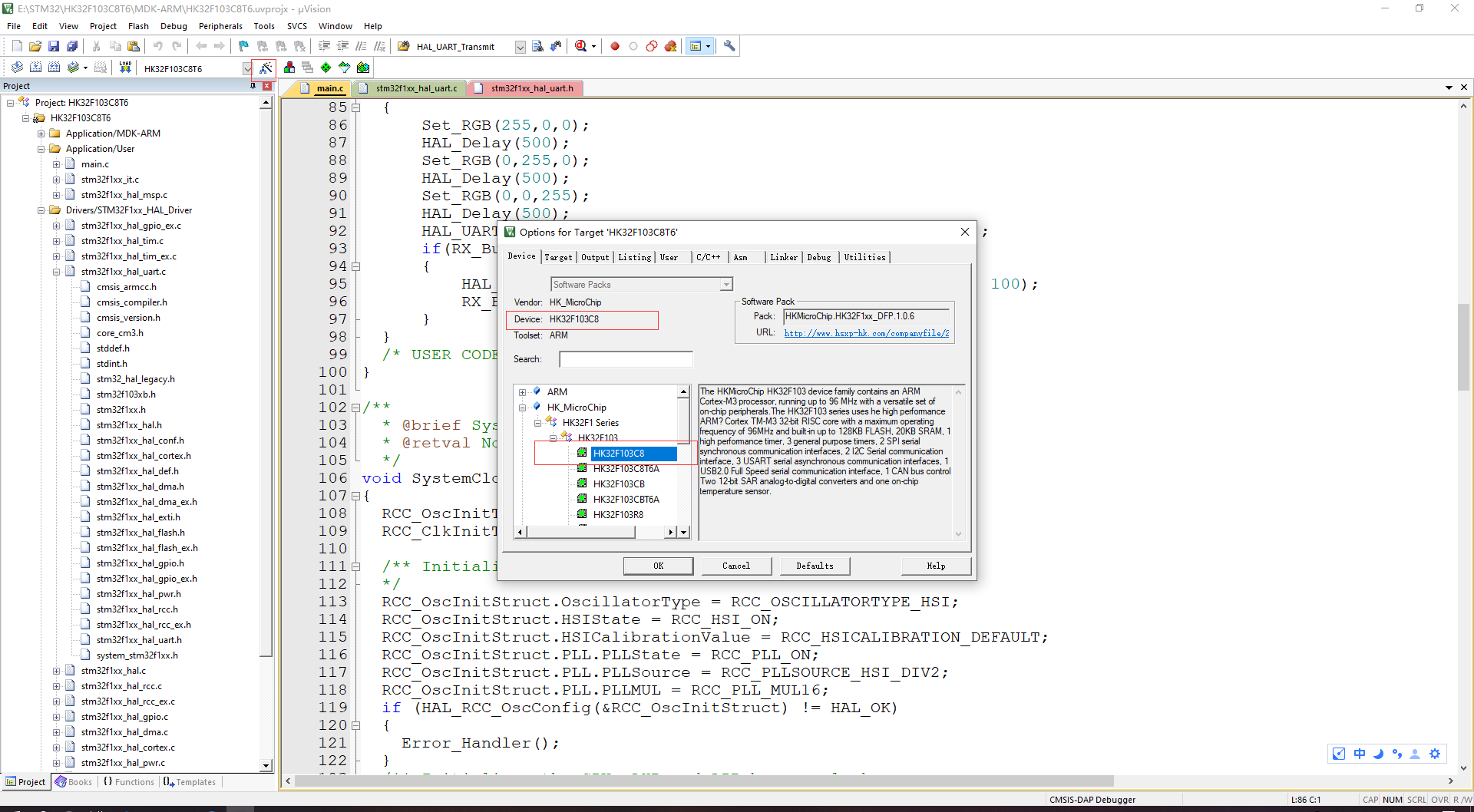1474x812 pixels.
Task: Show the Functions panel tab
Action: click(129, 782)
